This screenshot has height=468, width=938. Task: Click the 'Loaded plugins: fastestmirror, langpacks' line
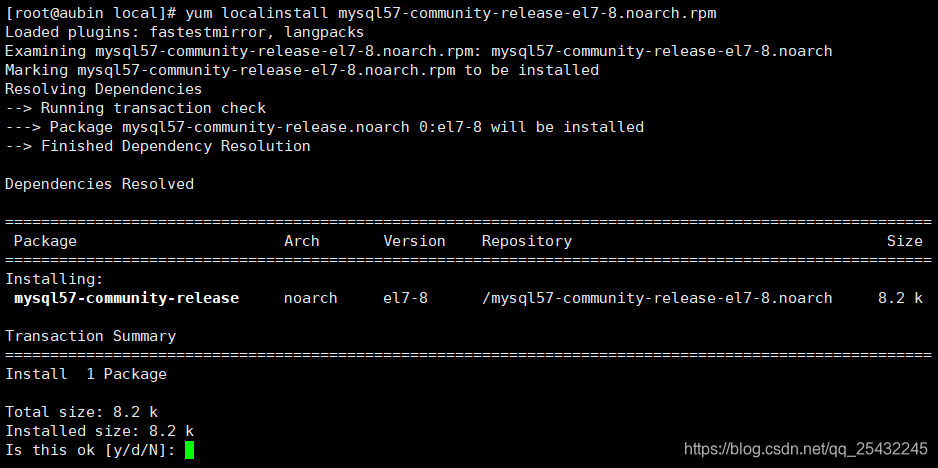(x=185, y=32)
